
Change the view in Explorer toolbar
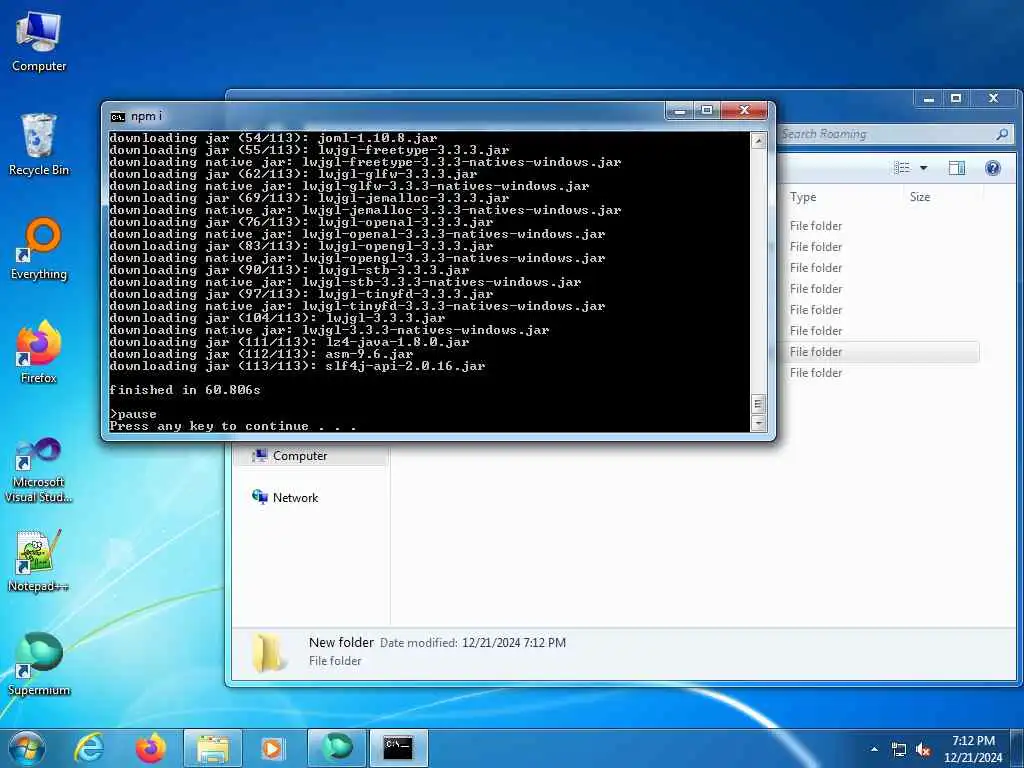coord(902,168)
